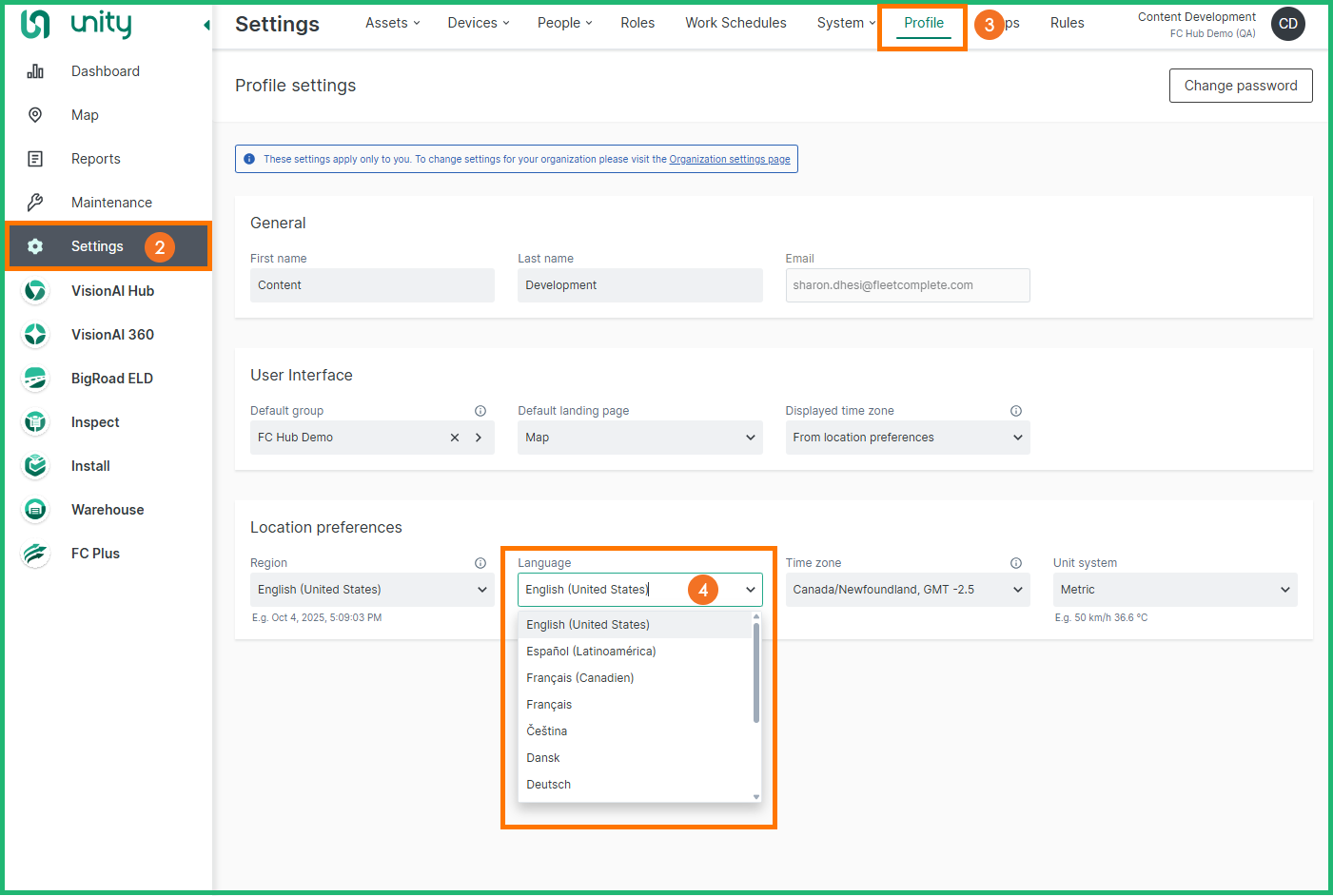Open the Map pin icon
1333x896 pixels.
pyautogui.click(x=35, y=115)
